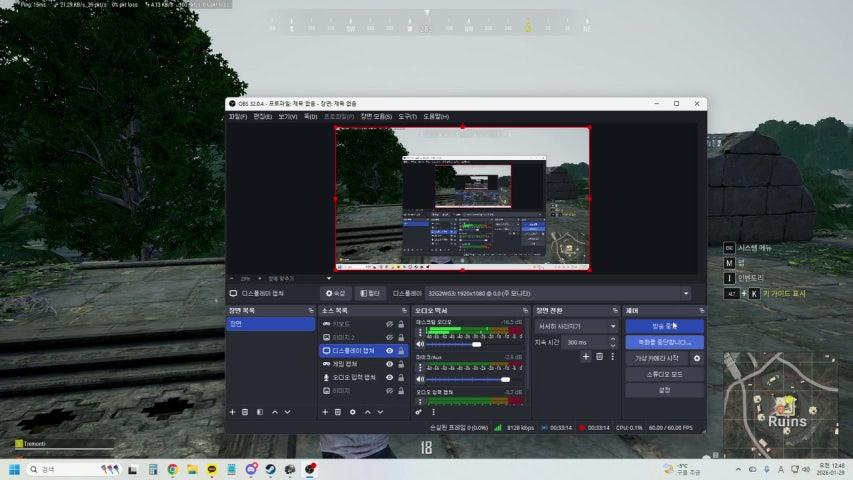Screen dimensions: 853x480
Task: Open the scene transition type dropdown
Action: click(578, 326)
